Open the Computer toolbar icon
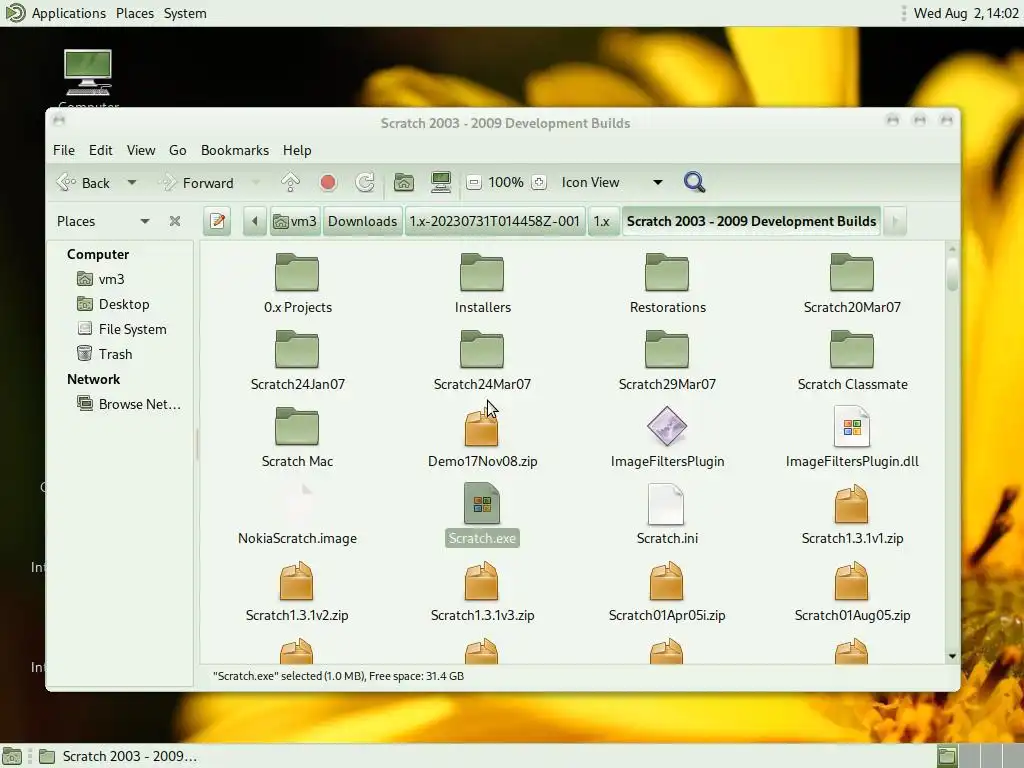Screen dimensions: 1024x768 (441, 183)
